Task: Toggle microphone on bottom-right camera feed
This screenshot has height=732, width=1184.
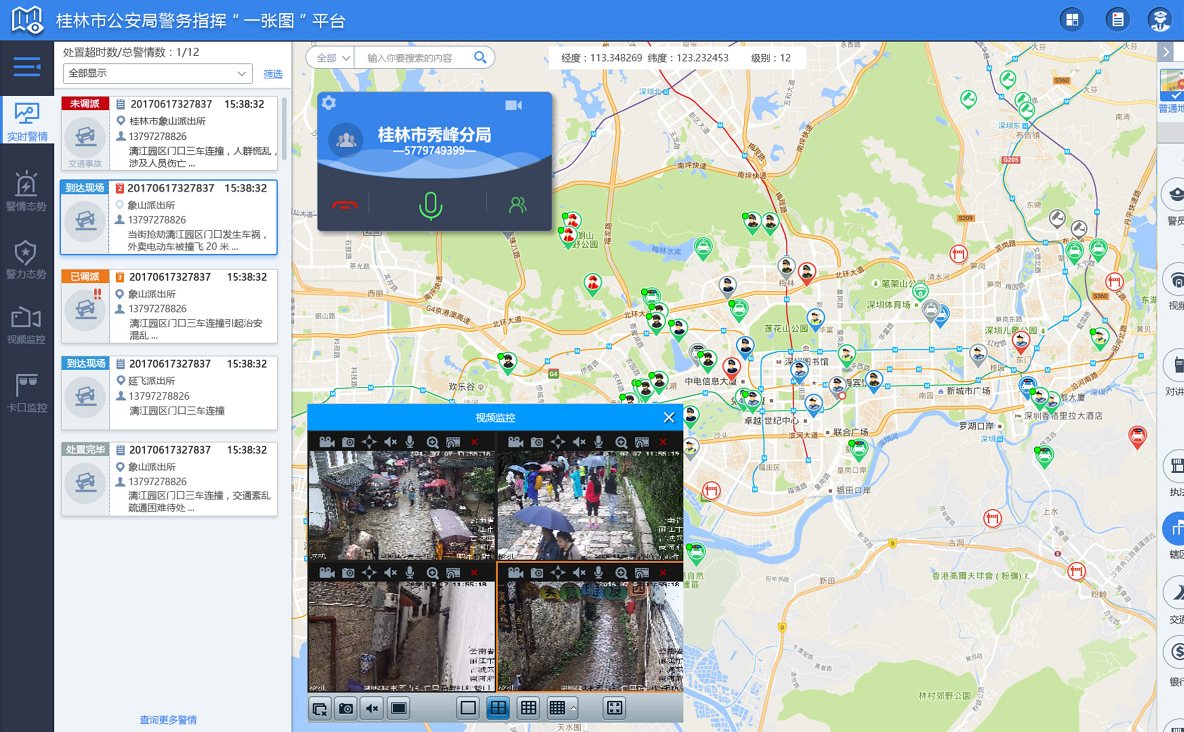Action: tap(599, 573)
